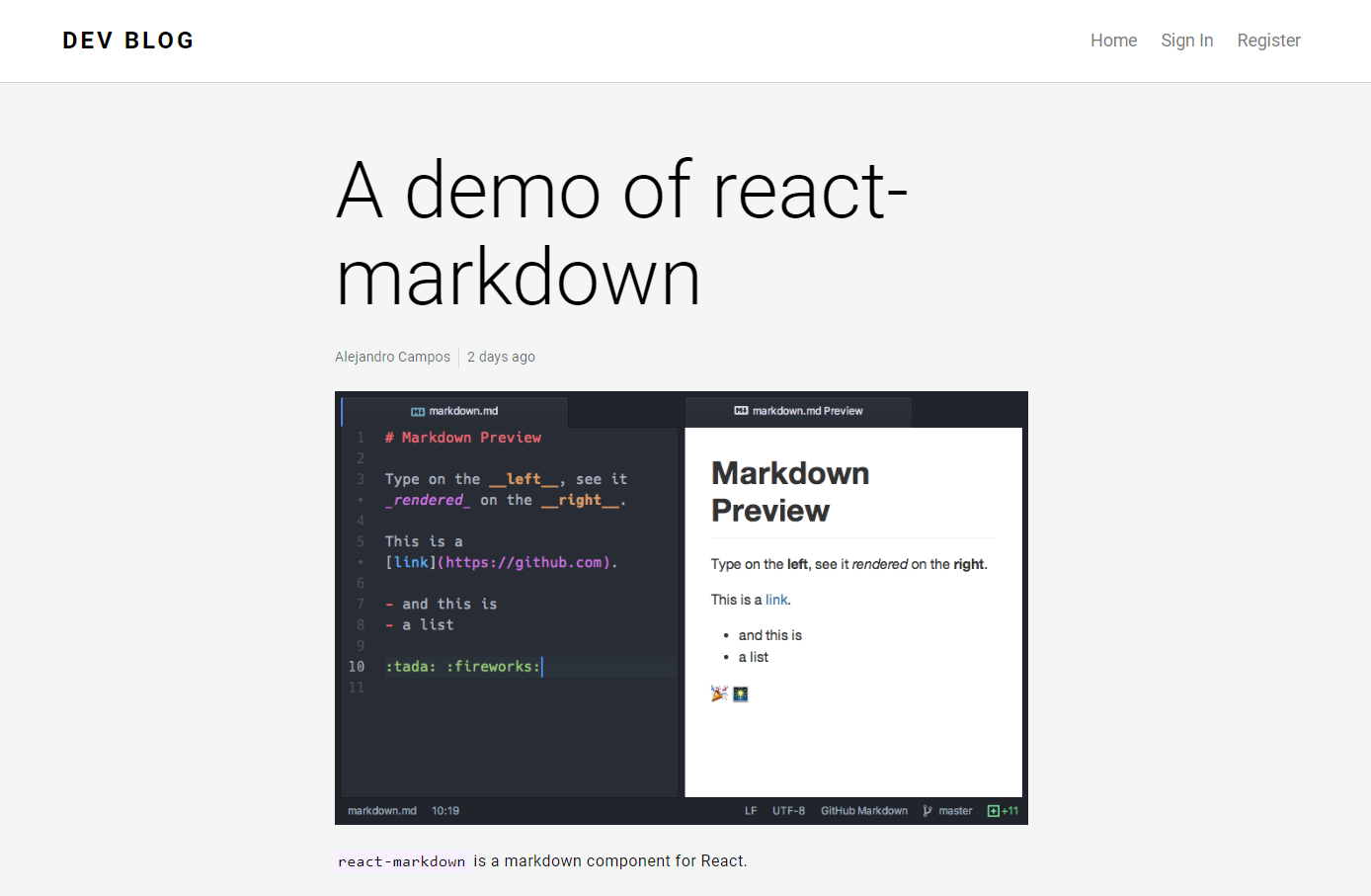Open the GitHub Markdown grammar selector
Image resolution: width=1371 pixels, height=896 pixels.
pyautogui.click(x=864, y=810)
